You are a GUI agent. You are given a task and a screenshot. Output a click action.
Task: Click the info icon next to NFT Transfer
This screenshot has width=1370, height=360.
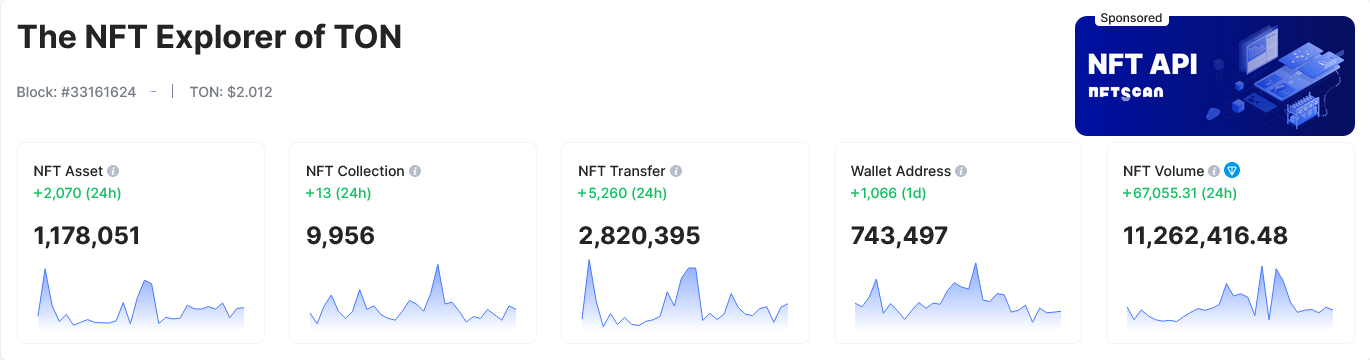(x=676, y=171)
